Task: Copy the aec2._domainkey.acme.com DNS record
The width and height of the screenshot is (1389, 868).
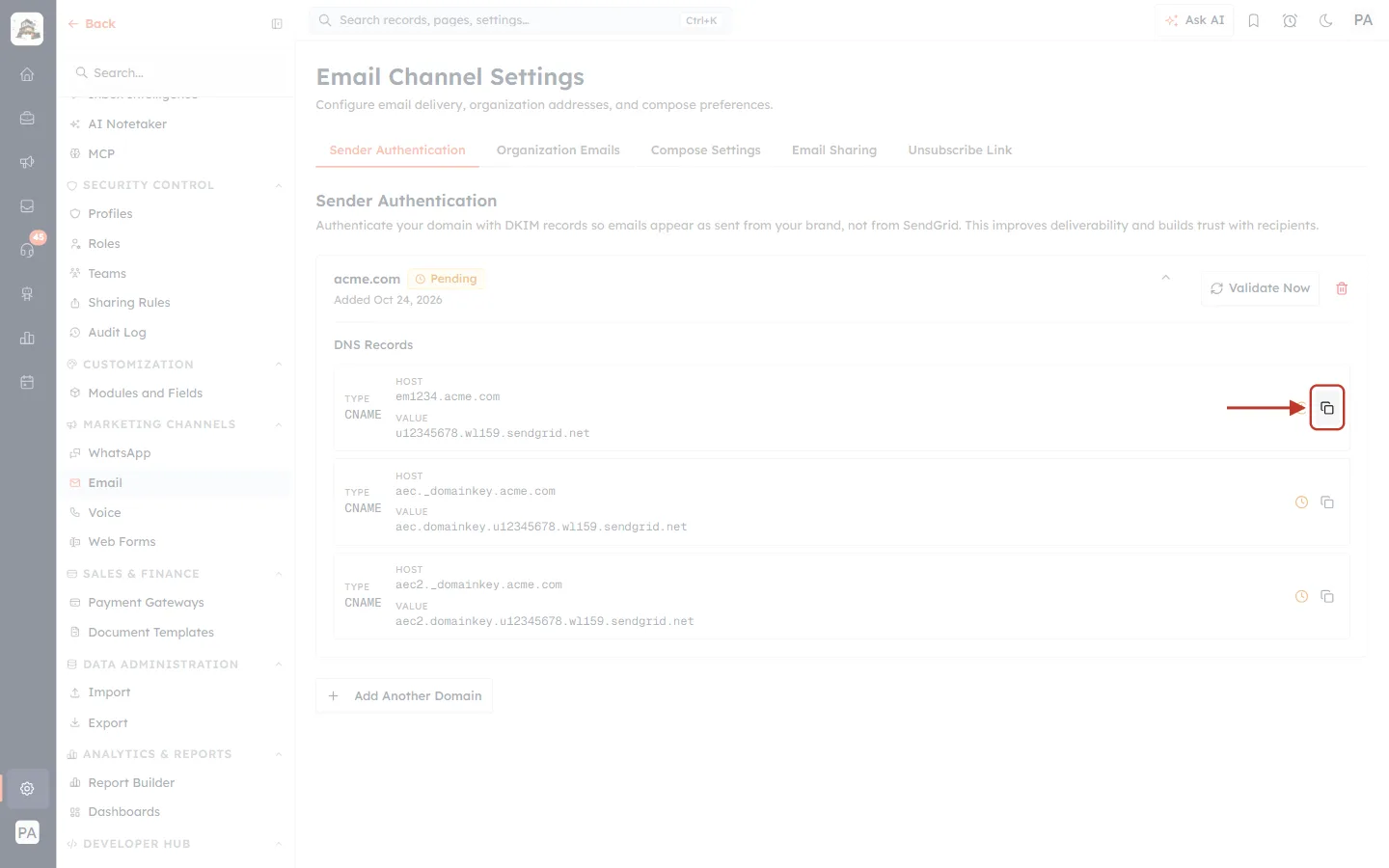Action: 1327,597
